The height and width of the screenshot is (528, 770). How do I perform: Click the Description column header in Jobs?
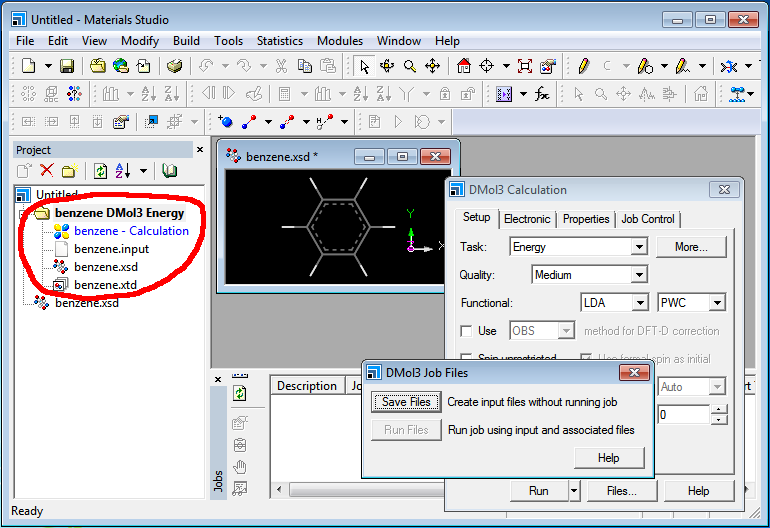pos(307,386)
